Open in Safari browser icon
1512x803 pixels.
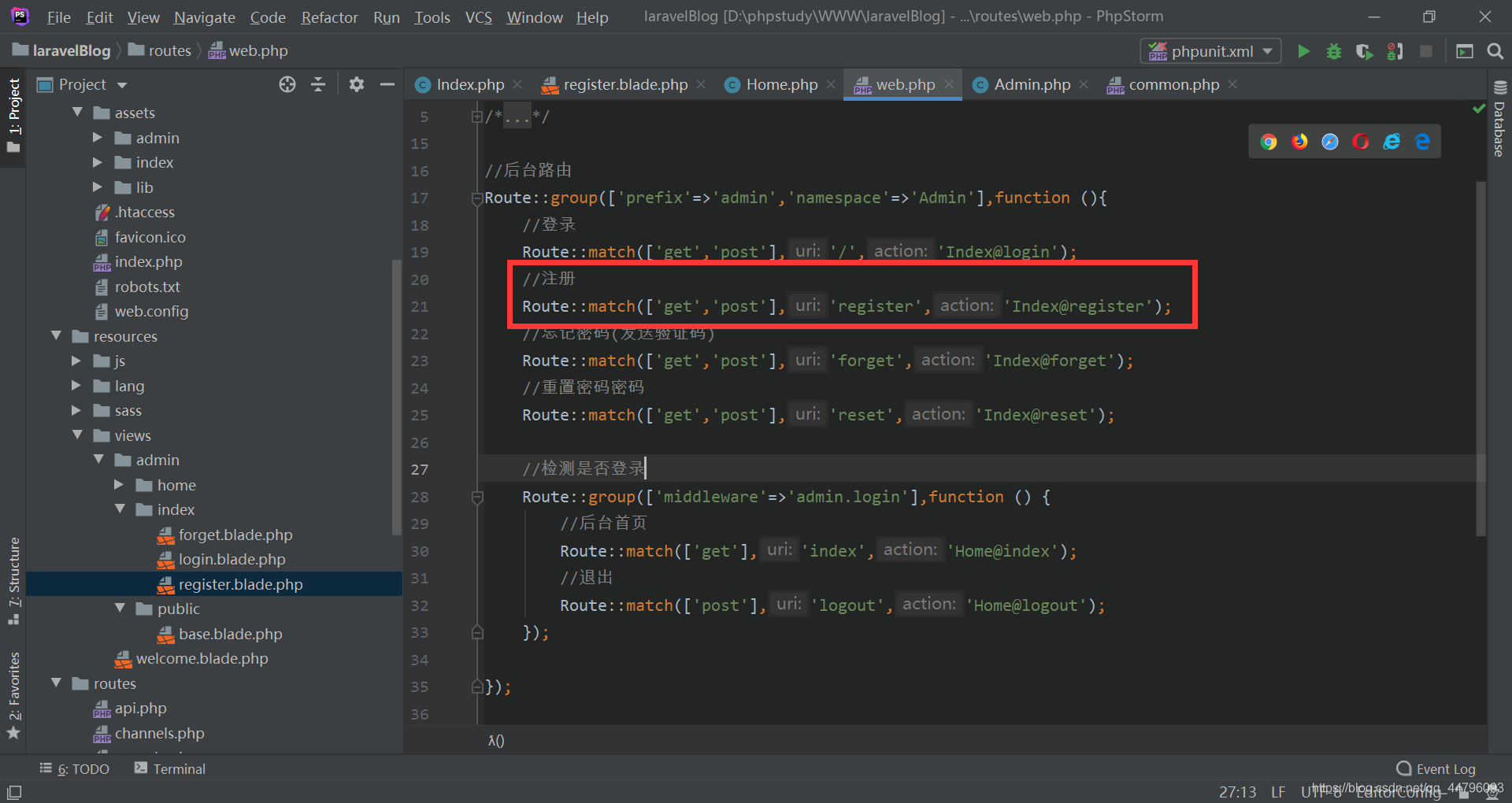[1330, 142]
